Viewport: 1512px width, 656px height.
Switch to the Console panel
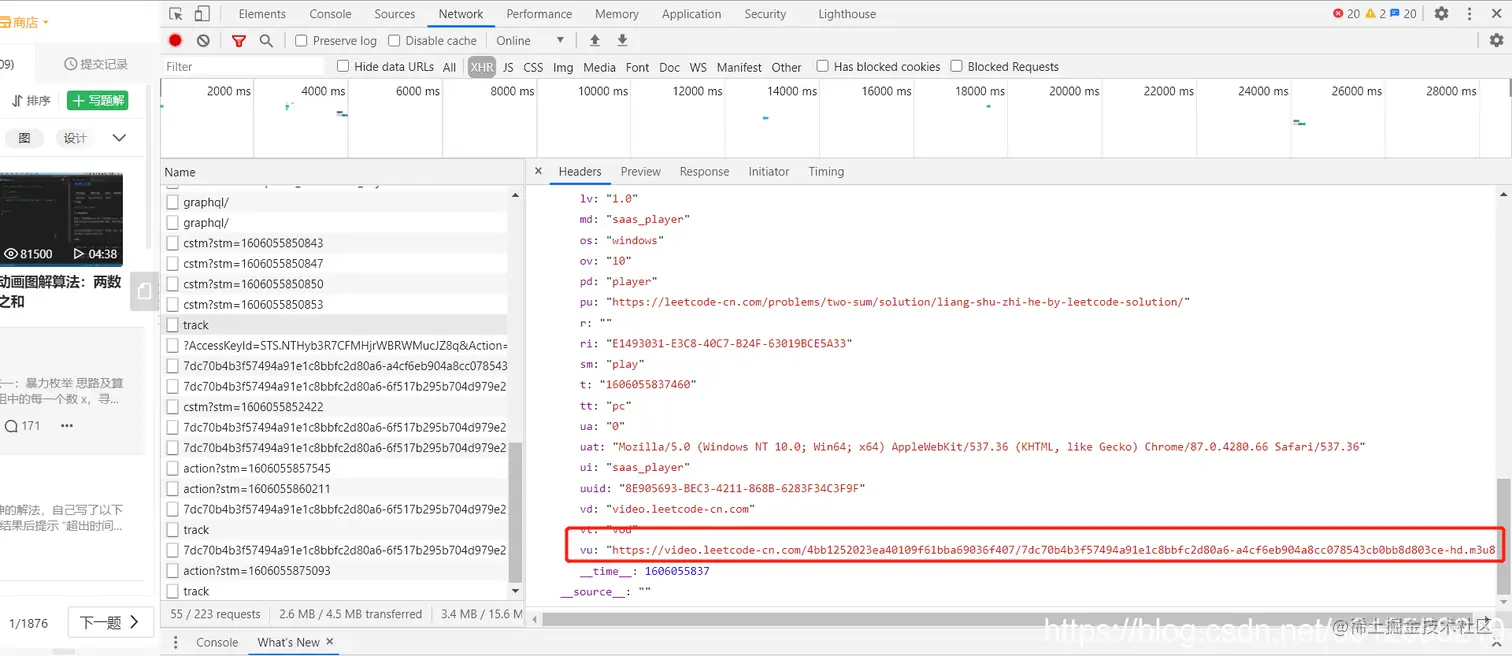tap(330, 14)
